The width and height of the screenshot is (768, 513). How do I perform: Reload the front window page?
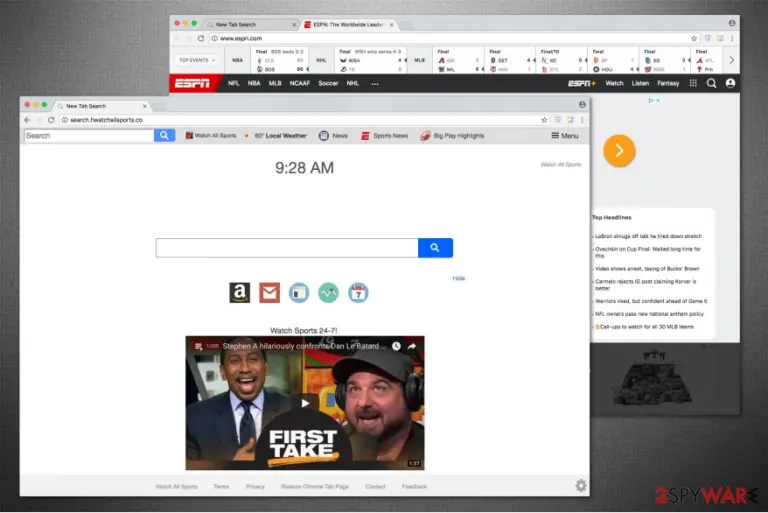tap(51, 120)
